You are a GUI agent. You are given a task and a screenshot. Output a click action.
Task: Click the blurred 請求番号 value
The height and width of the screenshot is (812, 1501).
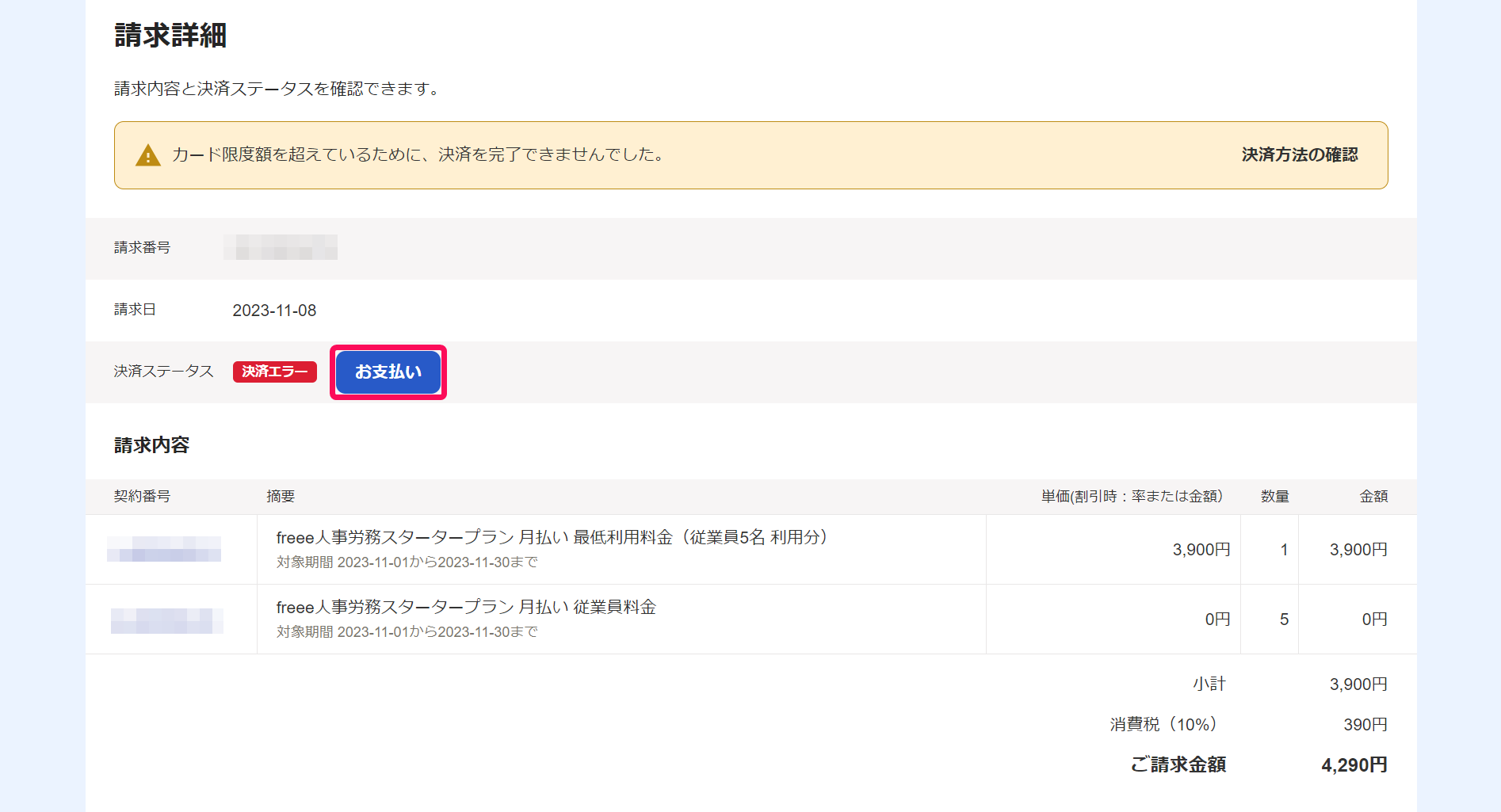tap(281, 247)
